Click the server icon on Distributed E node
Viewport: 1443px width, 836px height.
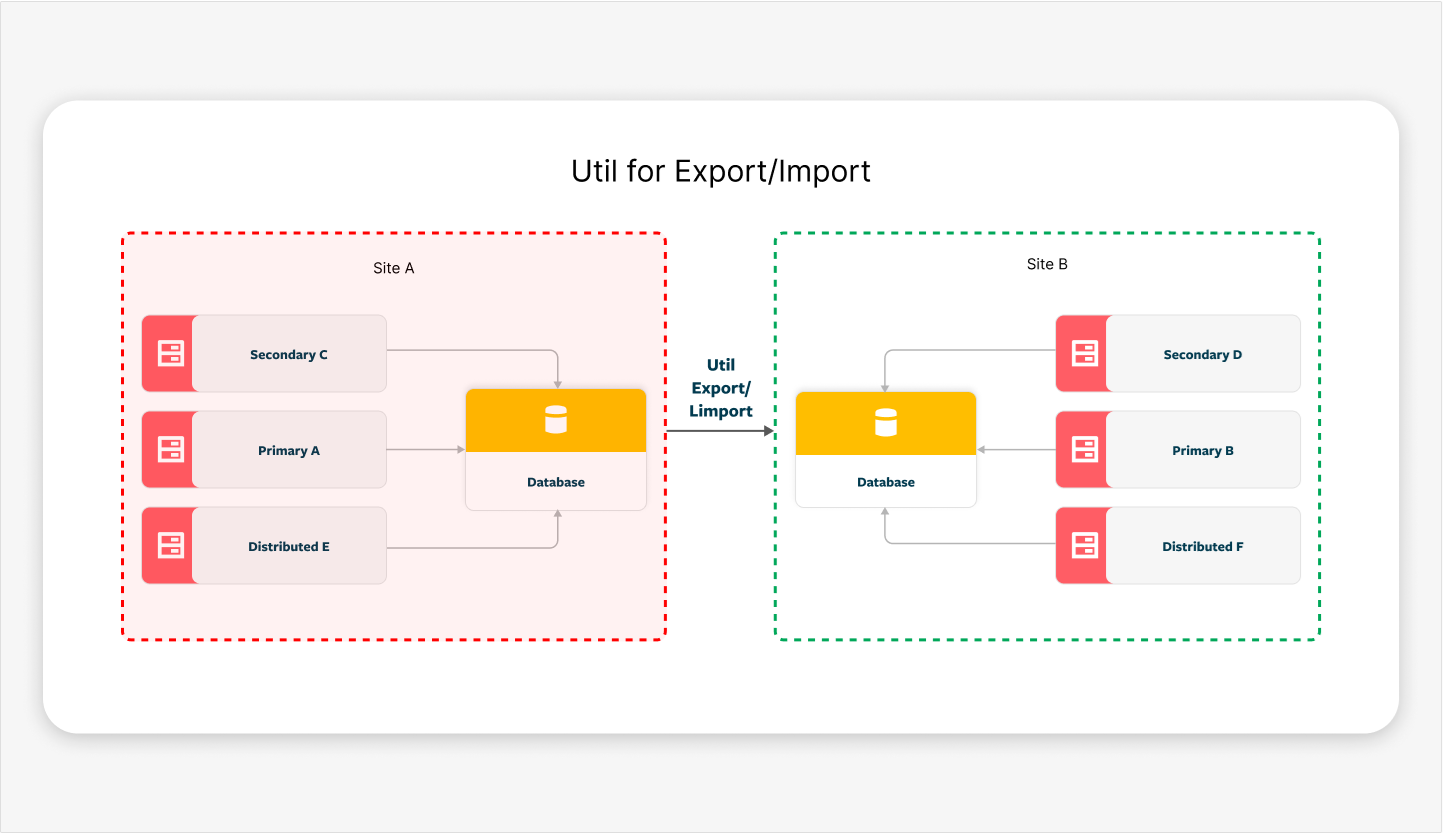170,545
